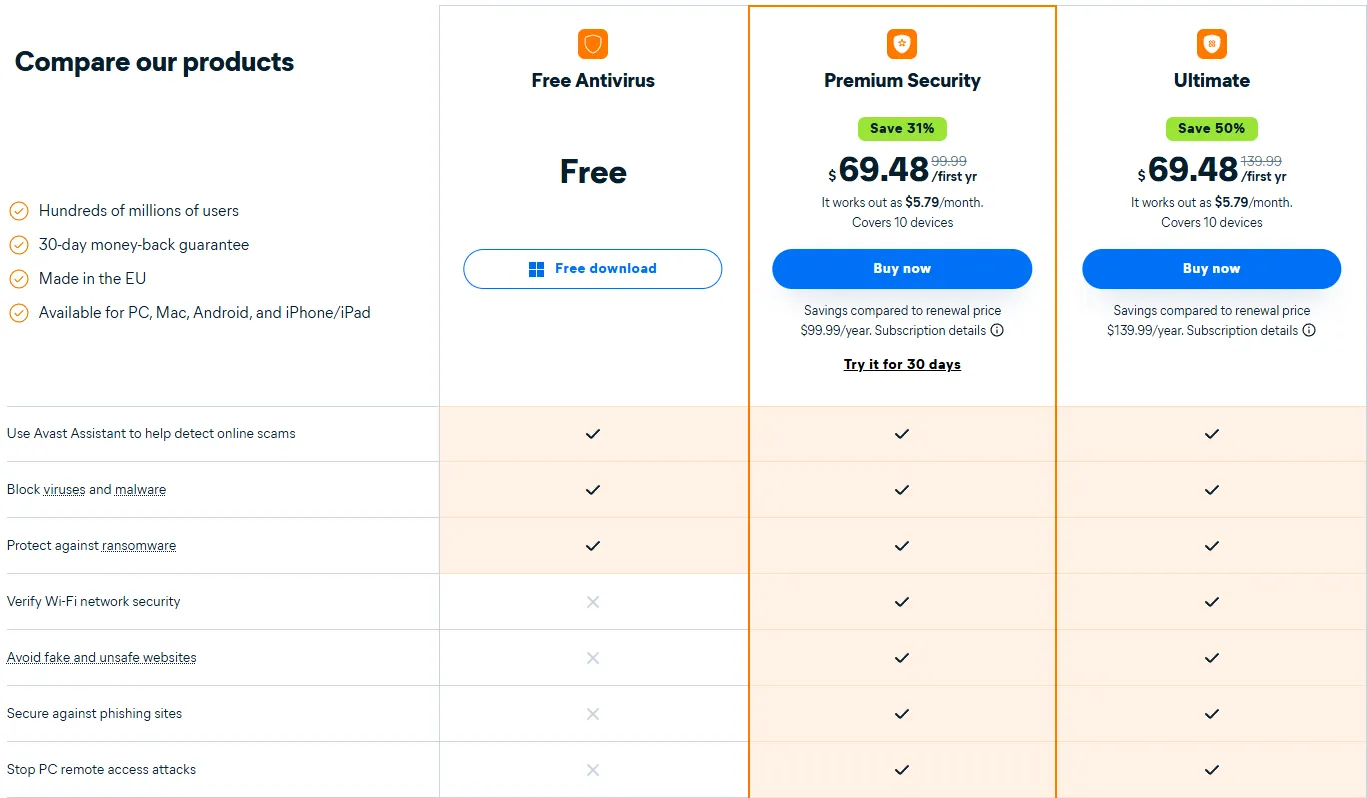Click the Save 50% badge under Ultimate
This screenshot has height=798, width=1367.
point(1211,129)
